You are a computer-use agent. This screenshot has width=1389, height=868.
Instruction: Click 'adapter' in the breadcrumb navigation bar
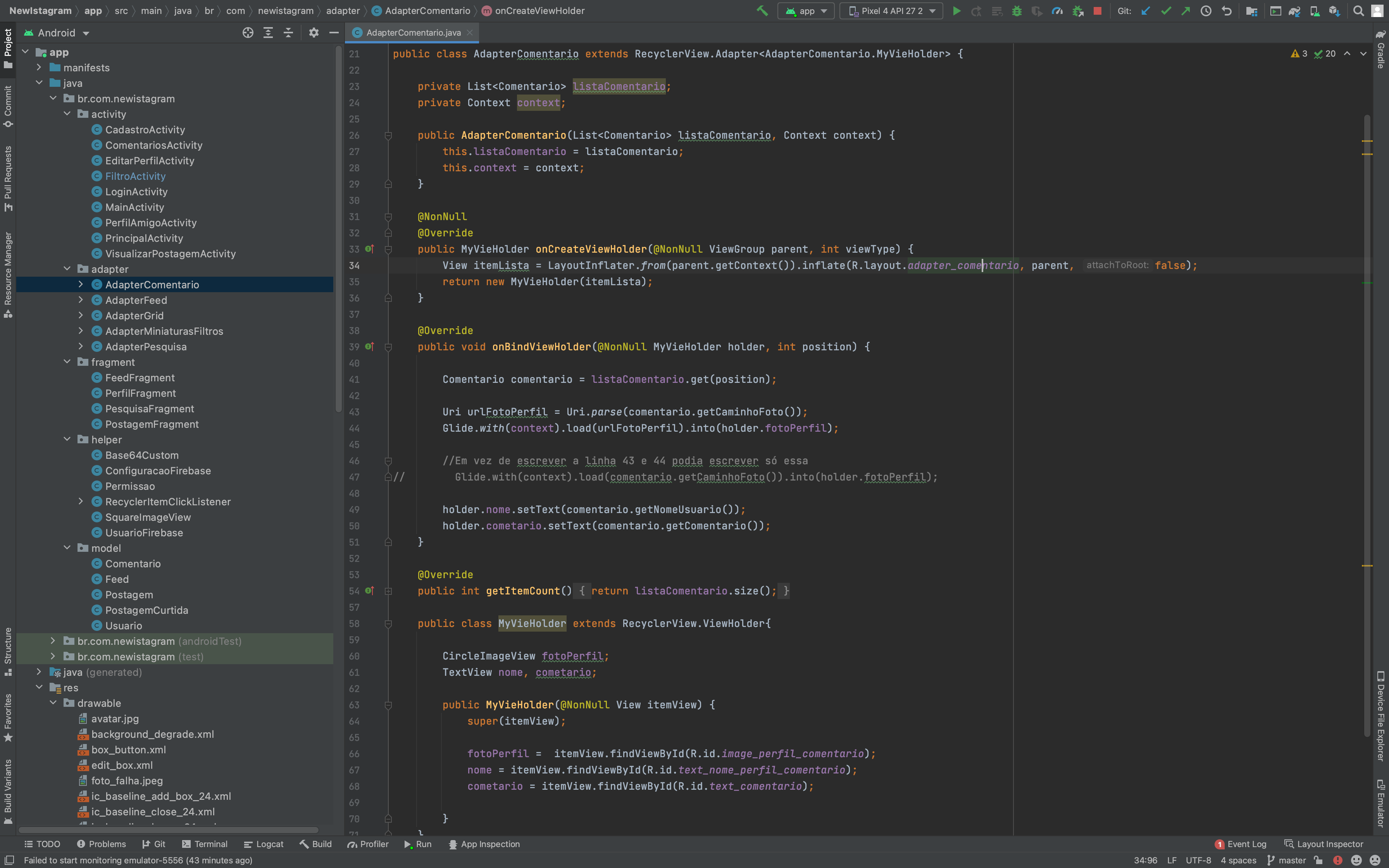343,10
